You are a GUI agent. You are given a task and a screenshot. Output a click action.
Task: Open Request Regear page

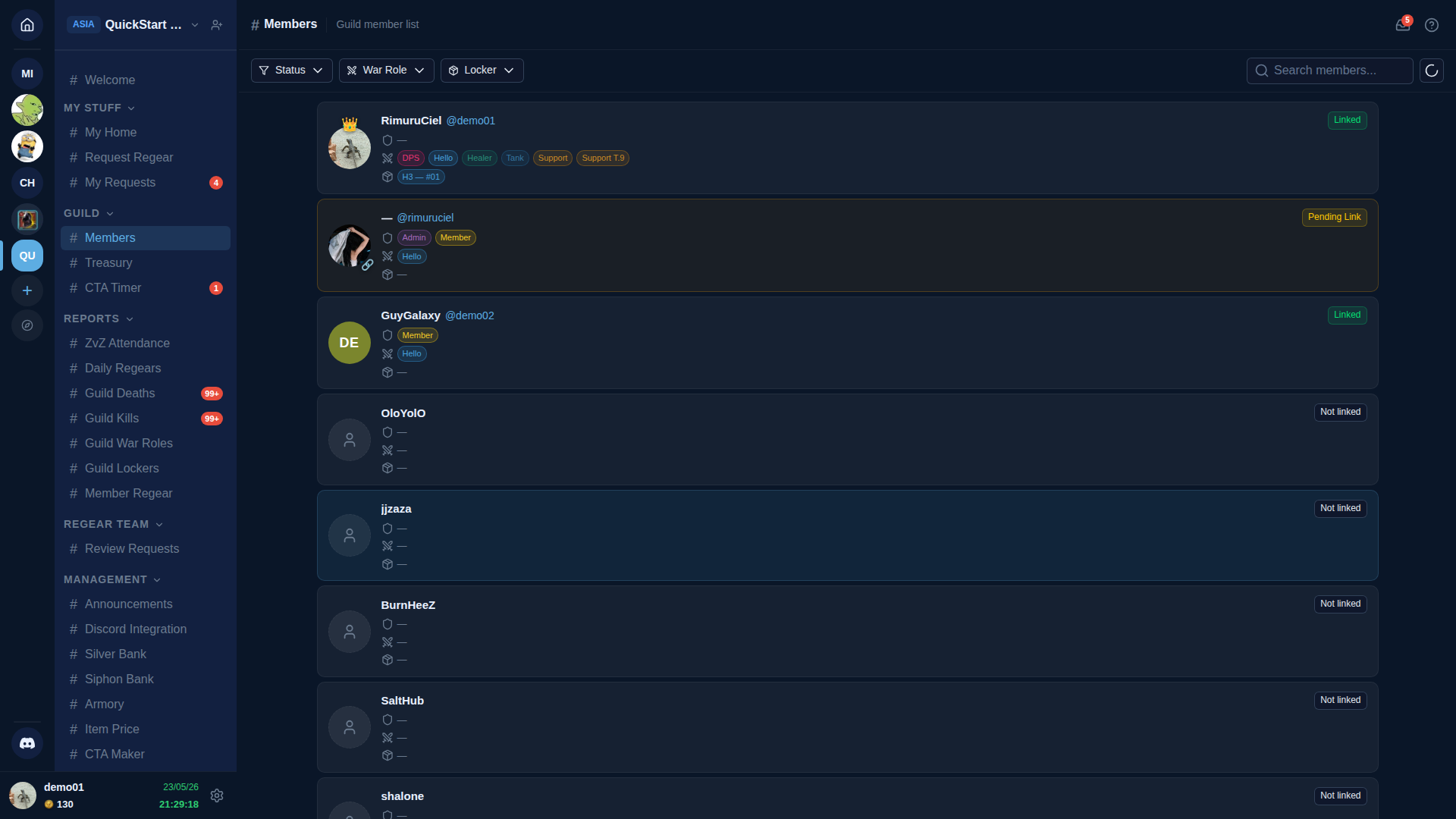[146, 158]
